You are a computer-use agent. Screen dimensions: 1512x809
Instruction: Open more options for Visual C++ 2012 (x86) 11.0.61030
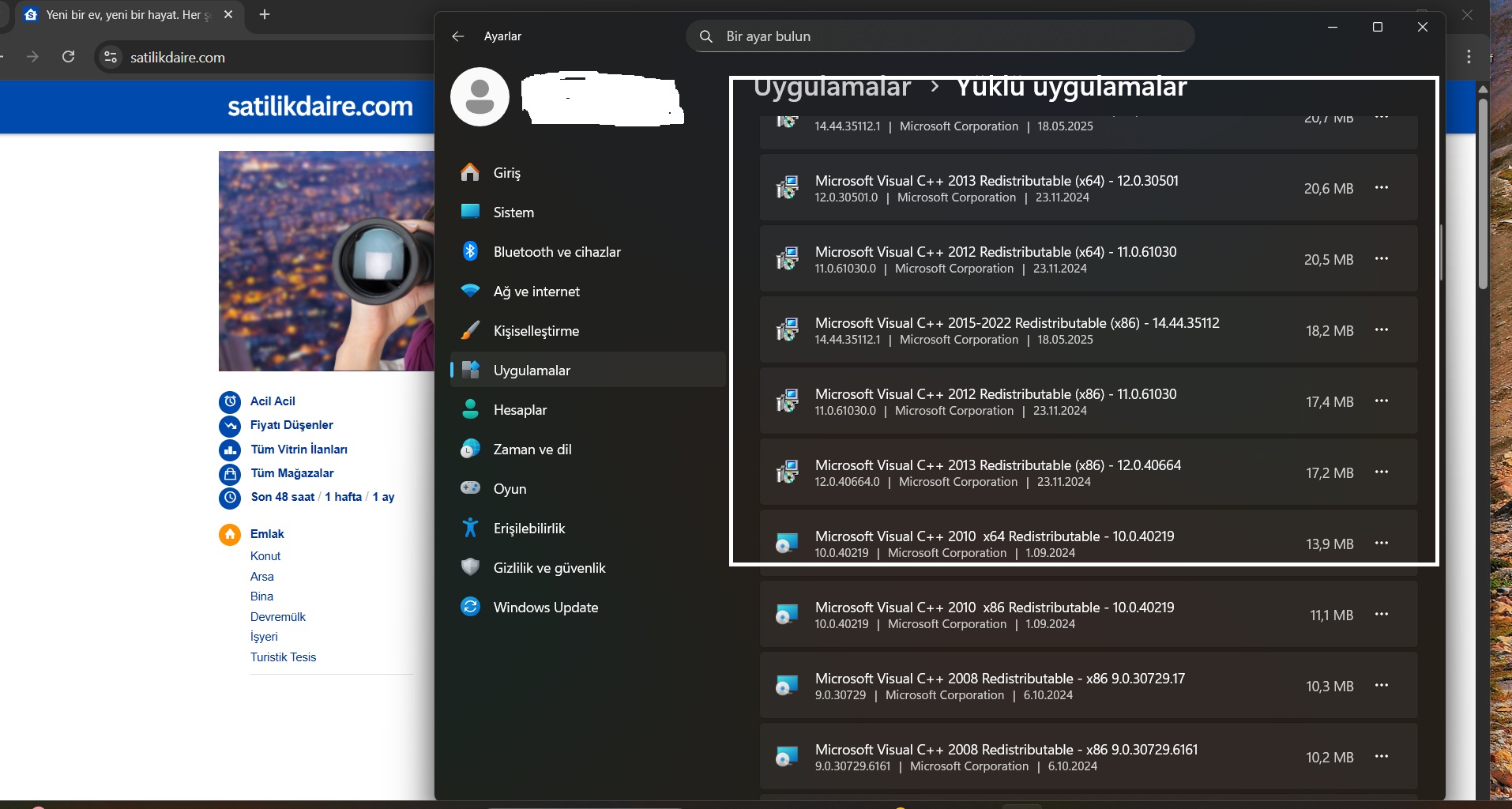tap(1382, 401)
